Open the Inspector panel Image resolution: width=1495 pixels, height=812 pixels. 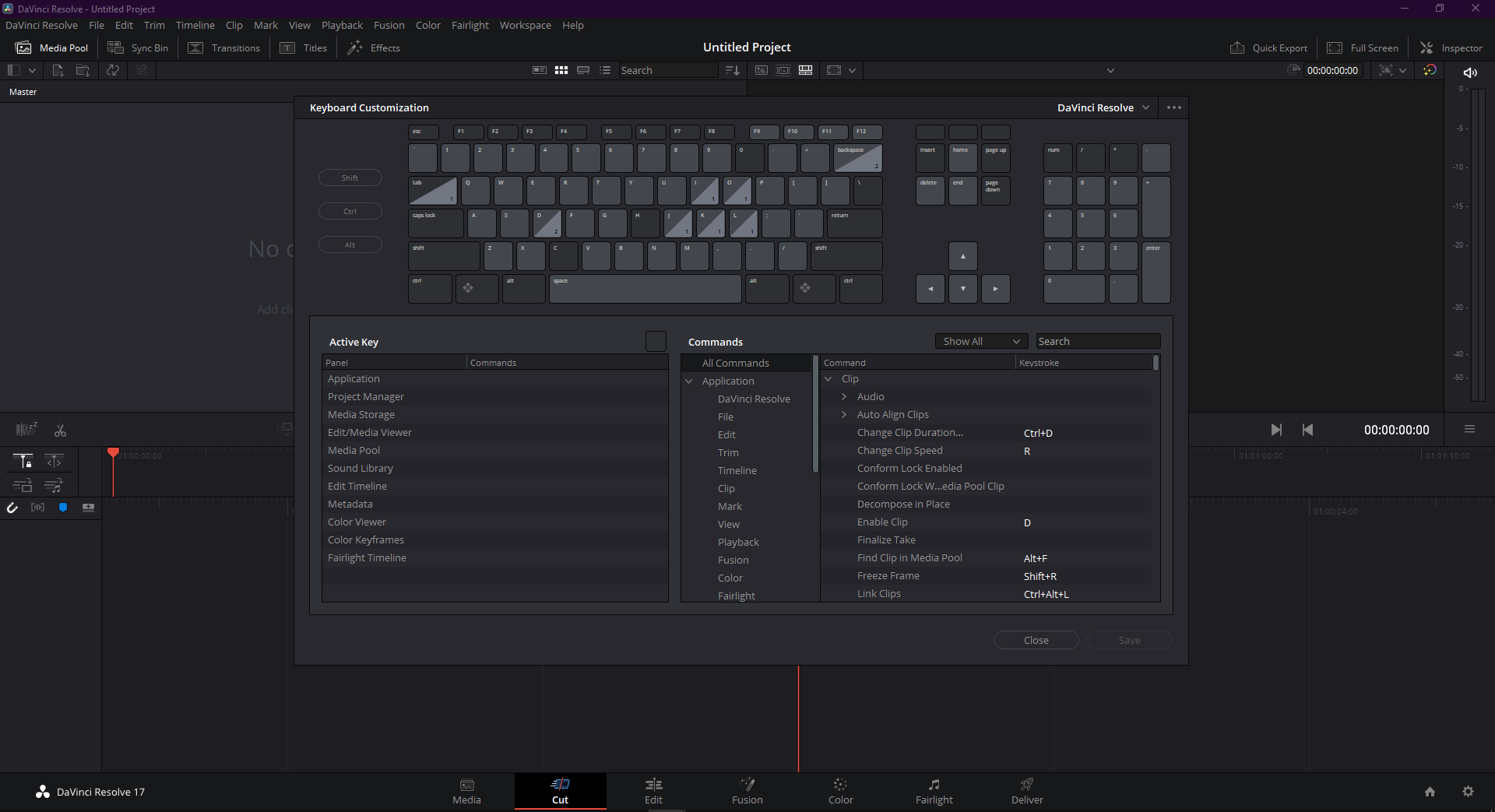[1451, 47]
